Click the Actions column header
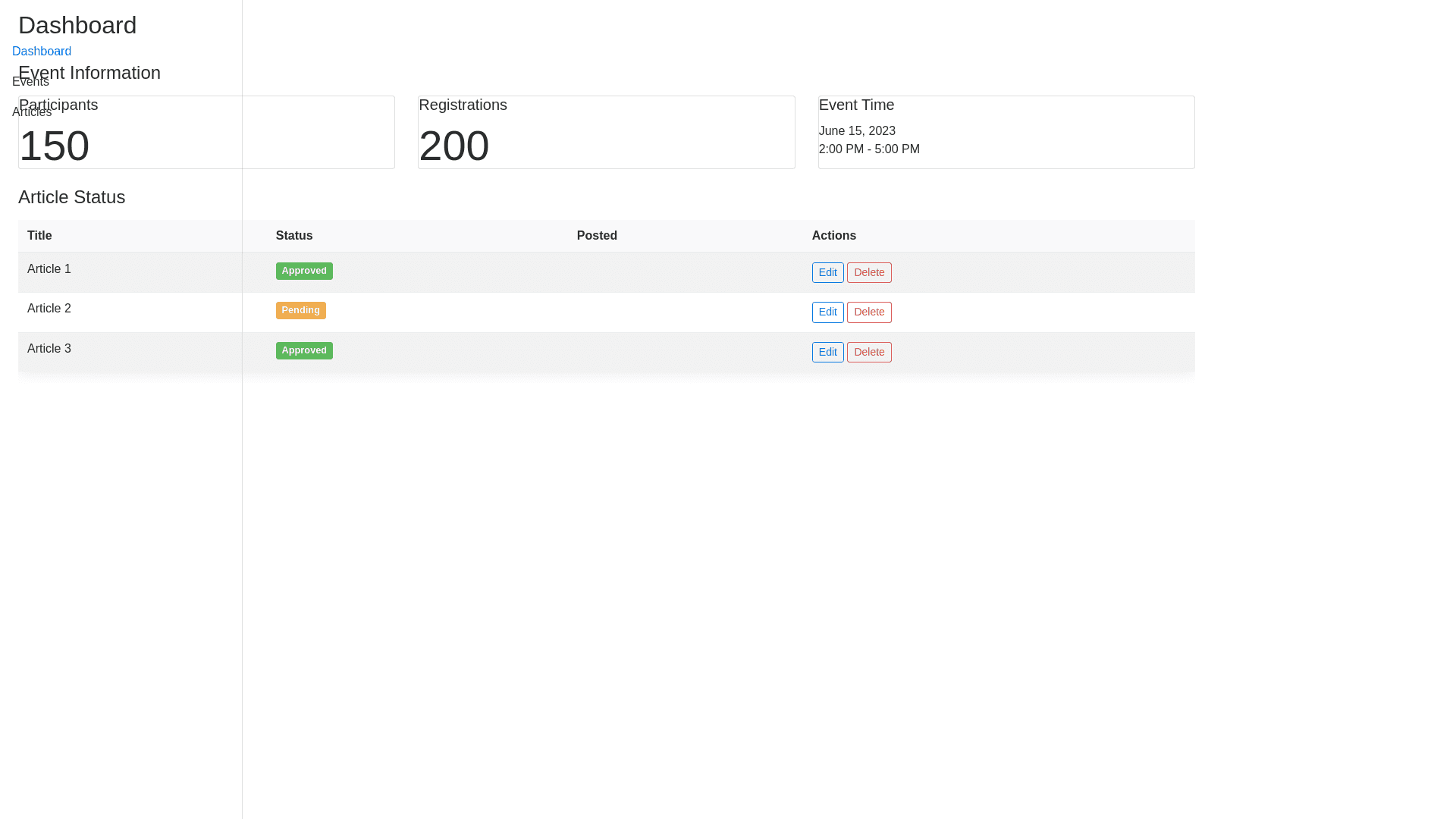Screen dimensions: 1456x819 pos(833,236)
